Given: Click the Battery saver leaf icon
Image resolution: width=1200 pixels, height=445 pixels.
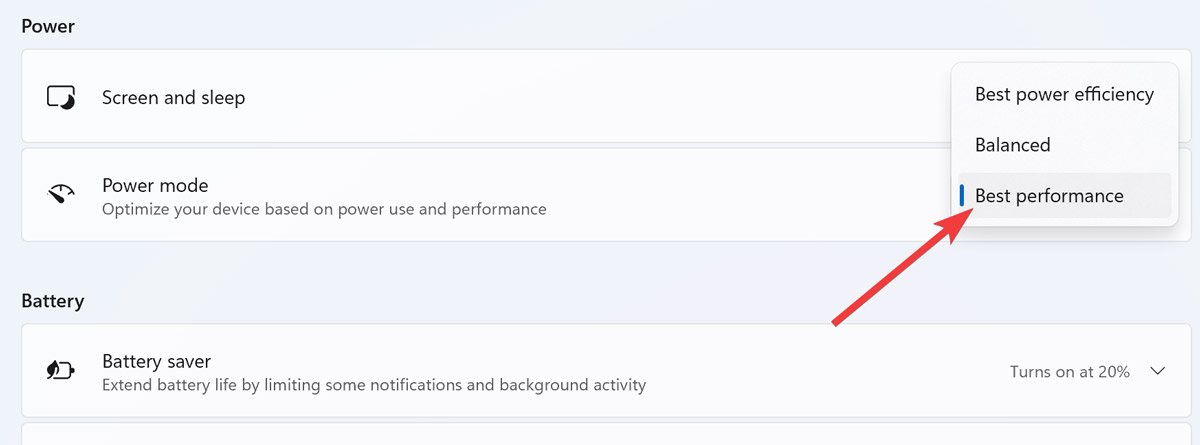Looking at the screenshot, I should click(x=61, y=371).
